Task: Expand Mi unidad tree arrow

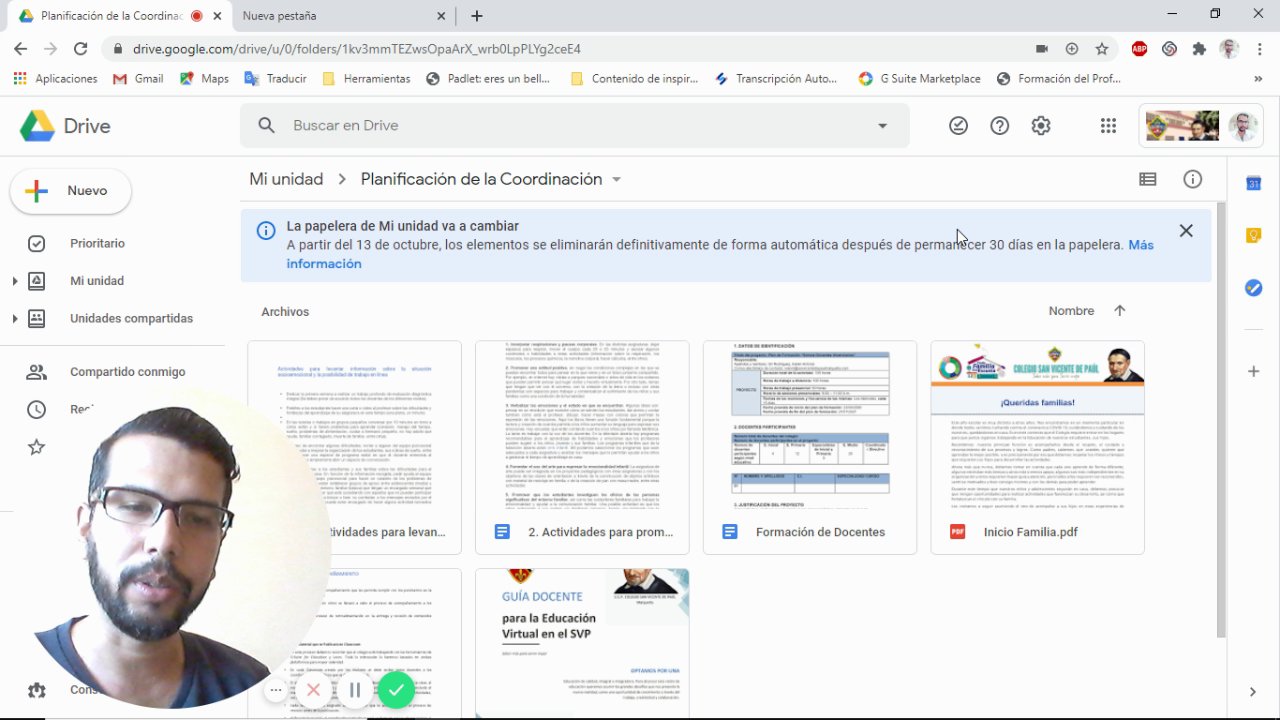Action: [15, 281]
